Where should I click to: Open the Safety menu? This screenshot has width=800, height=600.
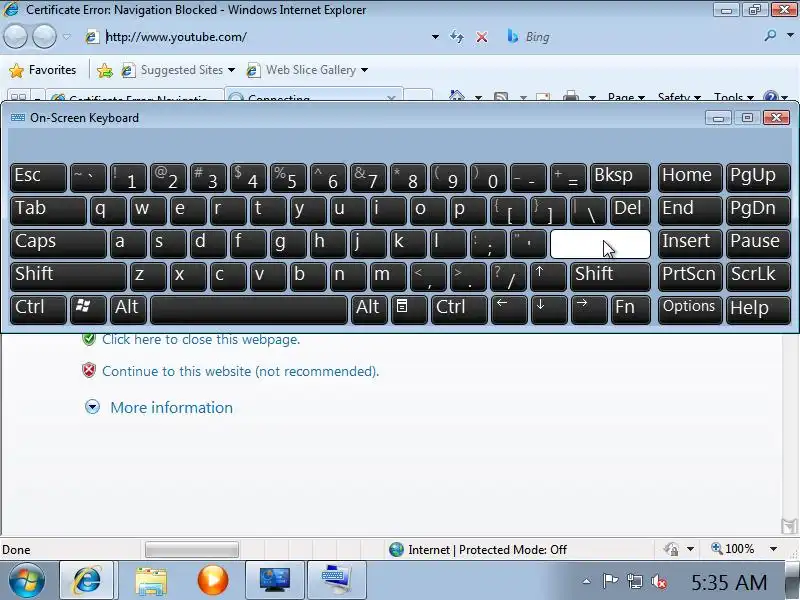679,96
